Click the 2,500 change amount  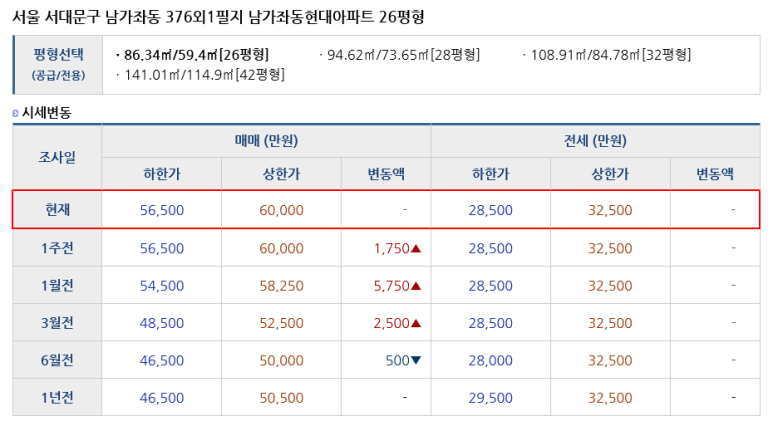(x=391, y=323)
